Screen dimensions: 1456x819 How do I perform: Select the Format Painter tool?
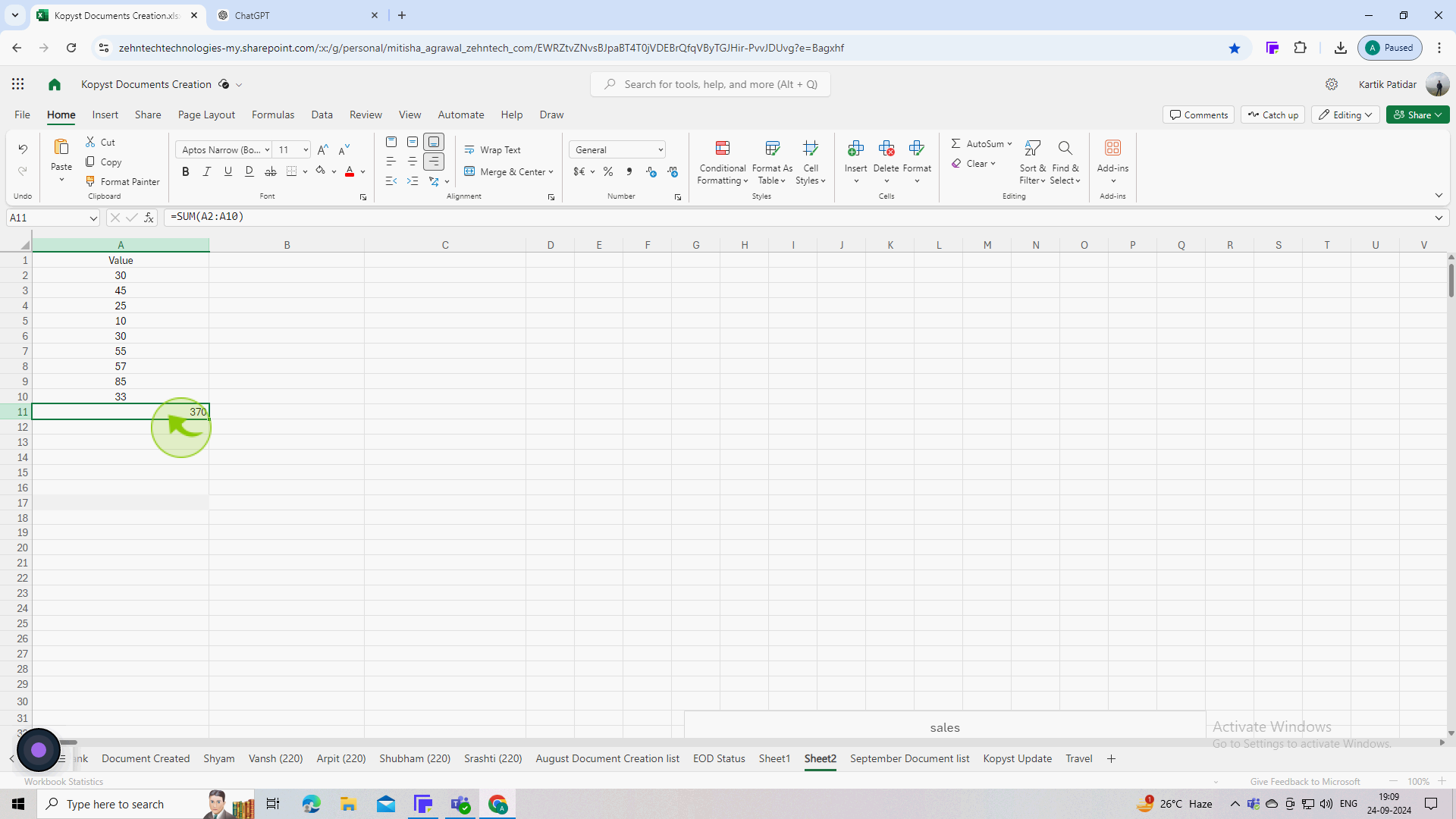tap(123, 181)
